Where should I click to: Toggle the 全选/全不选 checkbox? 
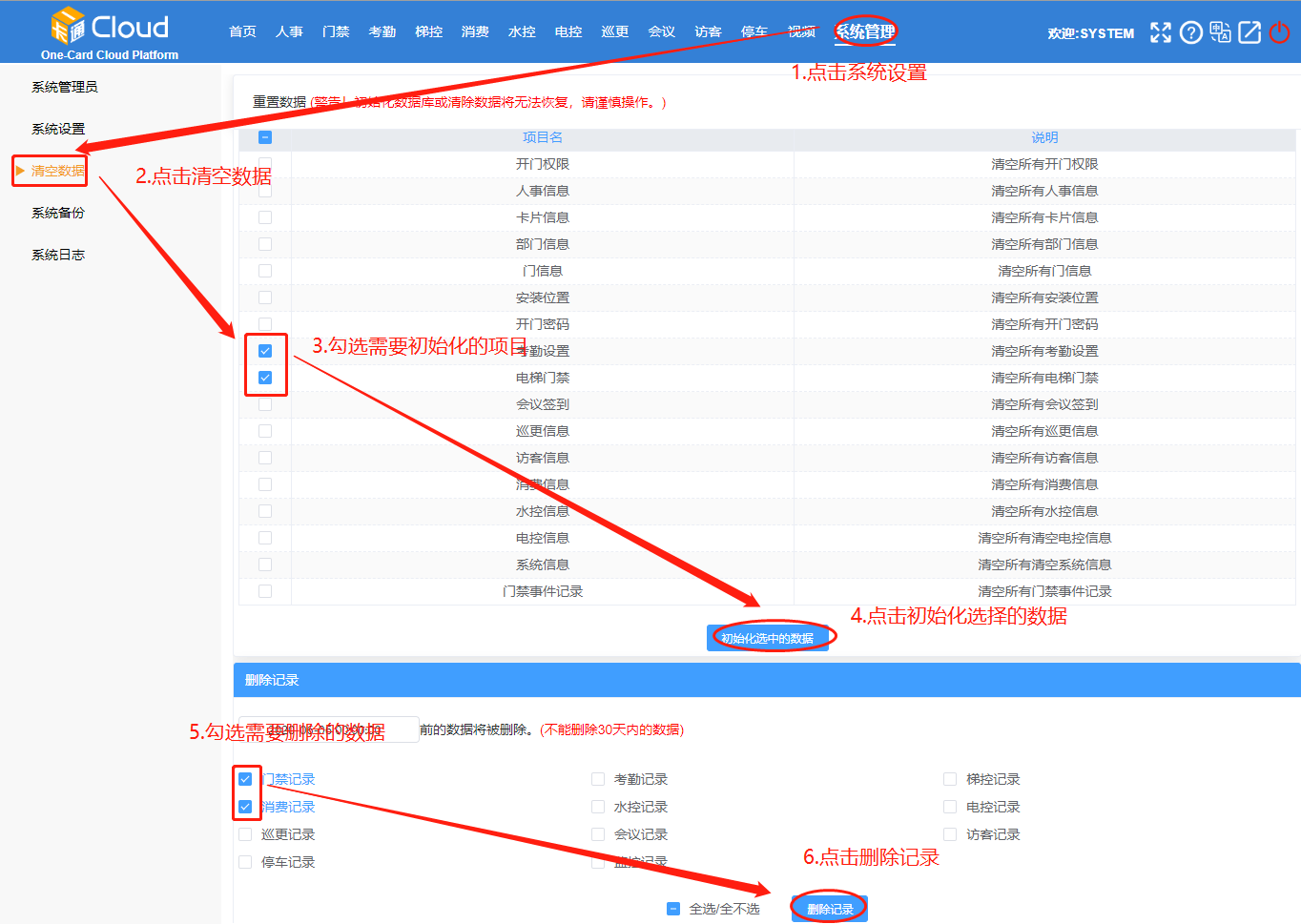click(672, 909)
